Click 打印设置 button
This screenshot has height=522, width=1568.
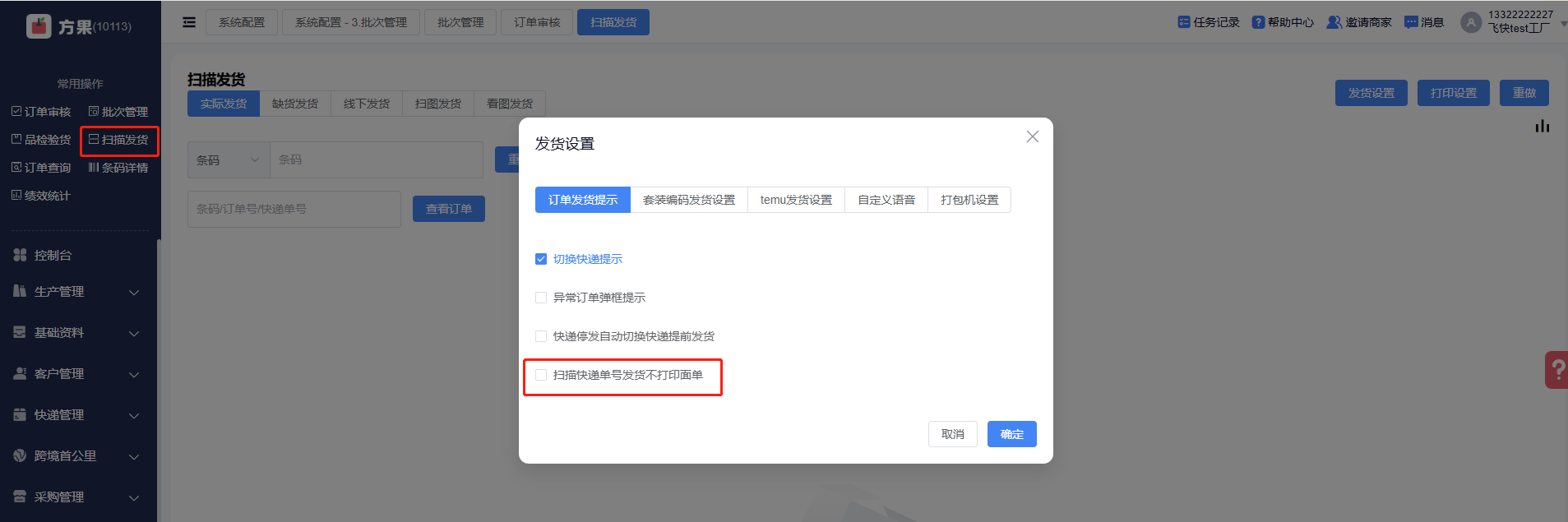pos(1454,93)
